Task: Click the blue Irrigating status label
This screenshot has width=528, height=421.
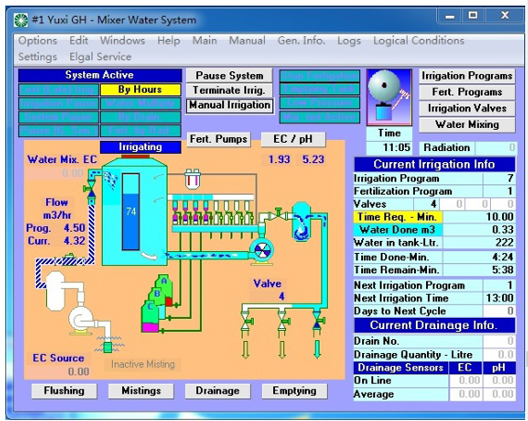Action: click(x=140, y=147)
